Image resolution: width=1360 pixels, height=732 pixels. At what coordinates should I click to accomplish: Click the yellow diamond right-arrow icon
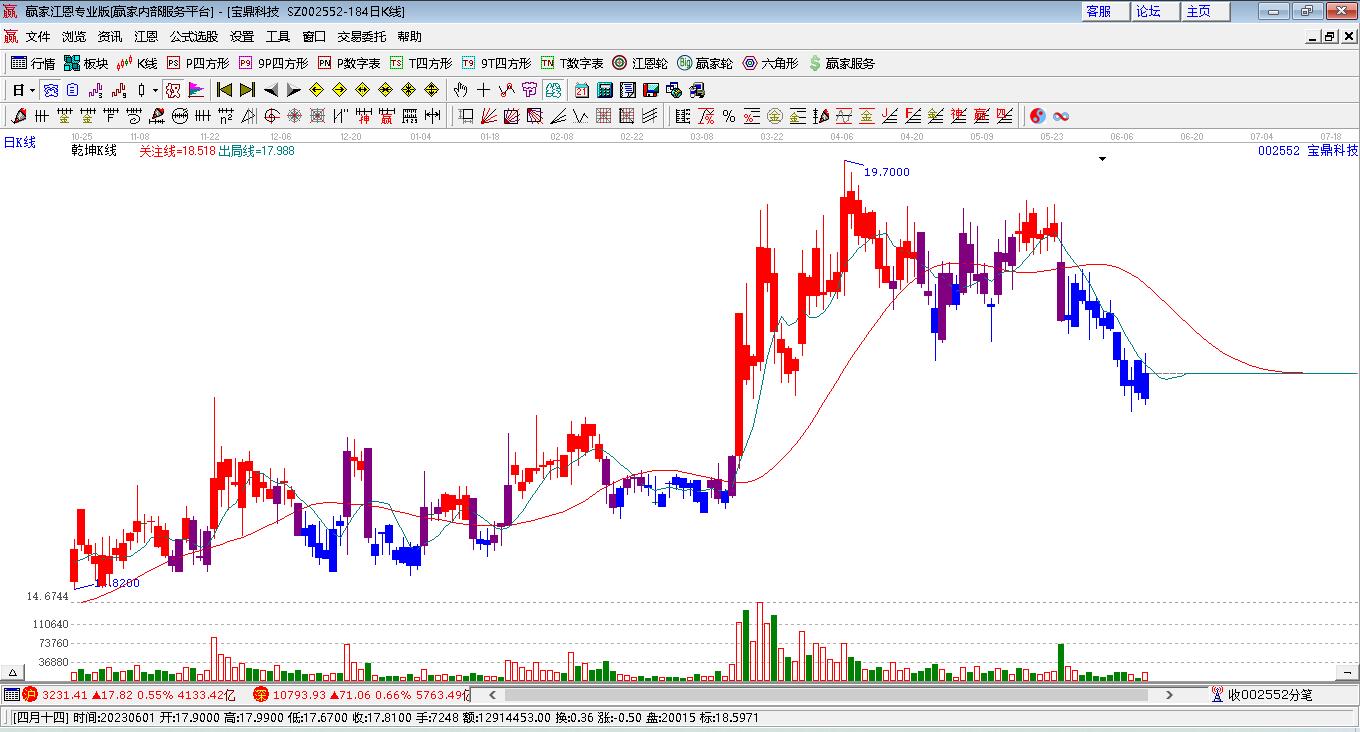tap(339, 90)
